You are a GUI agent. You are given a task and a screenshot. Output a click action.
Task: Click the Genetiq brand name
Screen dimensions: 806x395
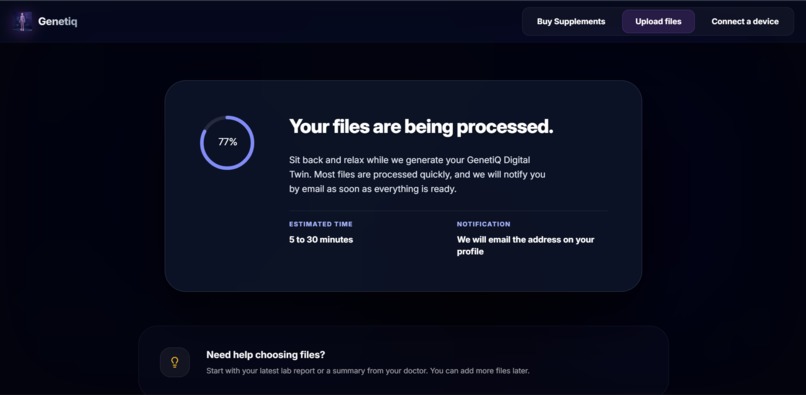click(x=58, y=22)
